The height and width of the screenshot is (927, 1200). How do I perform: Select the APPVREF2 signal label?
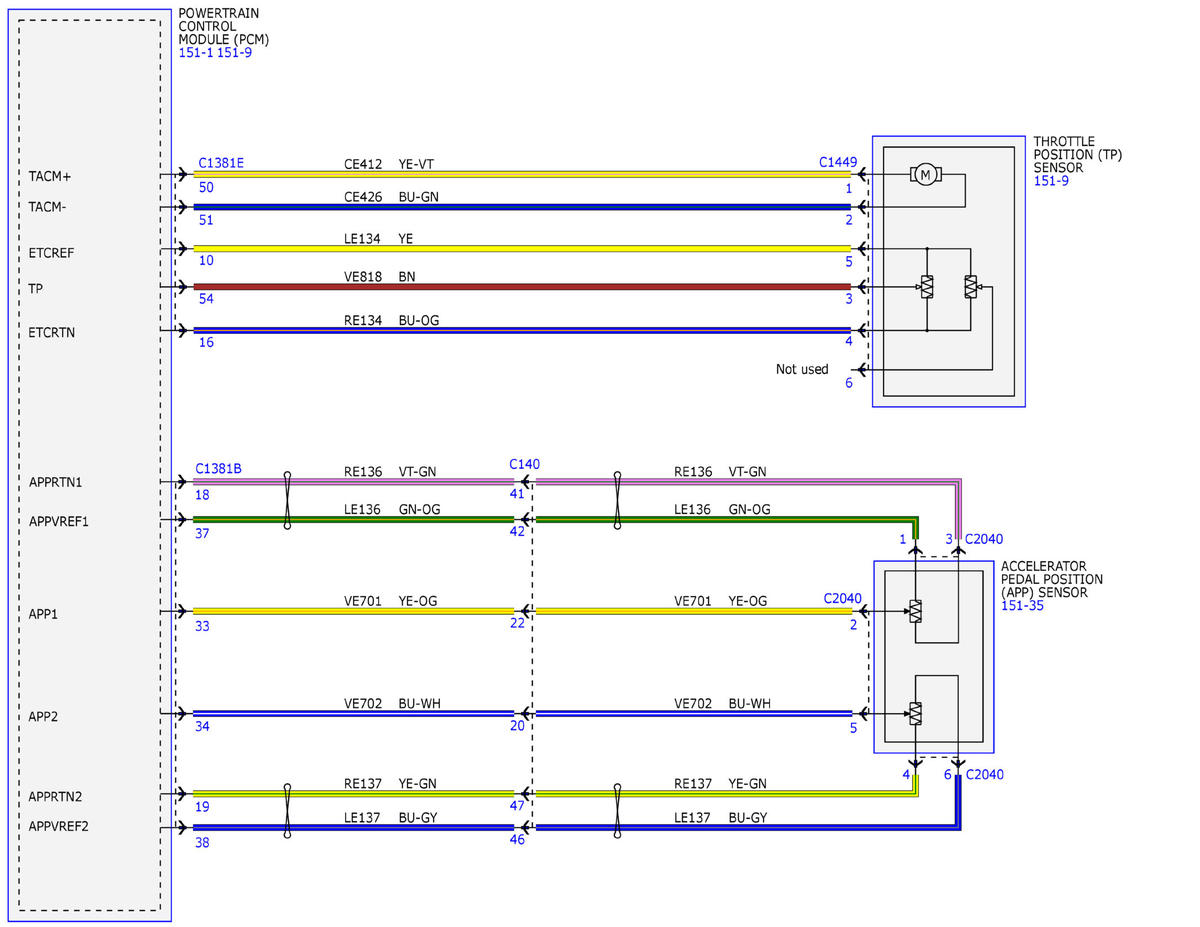click(x=60, y=827)
